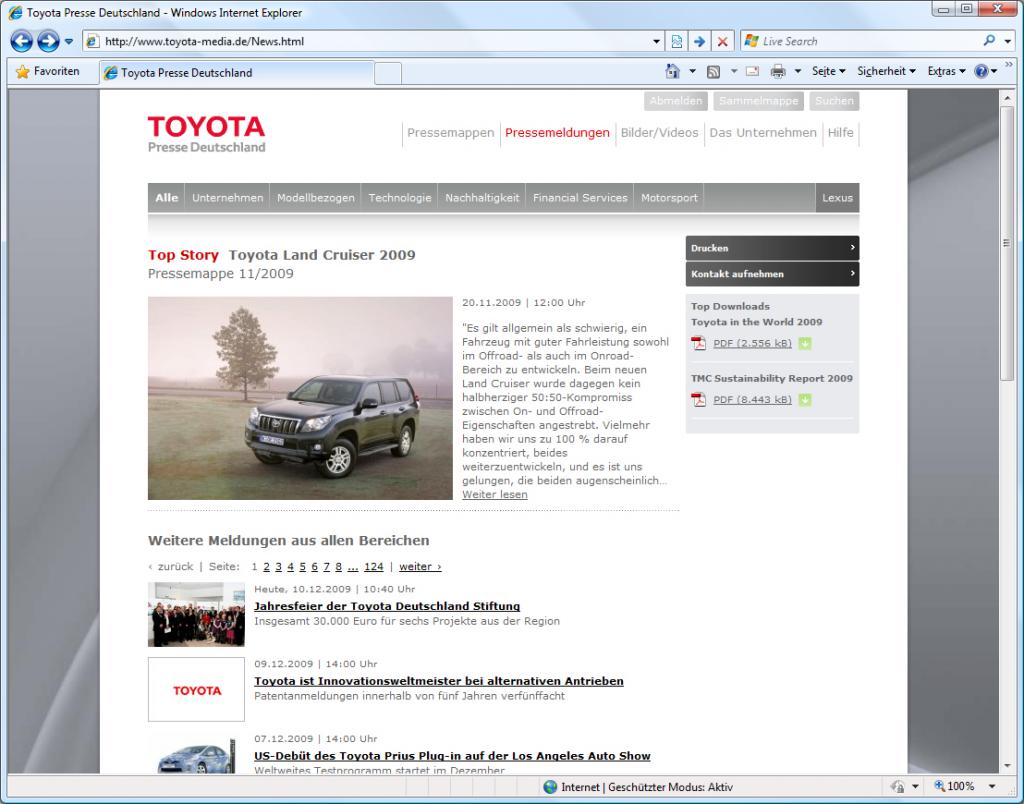
Task: Open the Pressemeldungen navigation item
Action: tap(557, 133)
